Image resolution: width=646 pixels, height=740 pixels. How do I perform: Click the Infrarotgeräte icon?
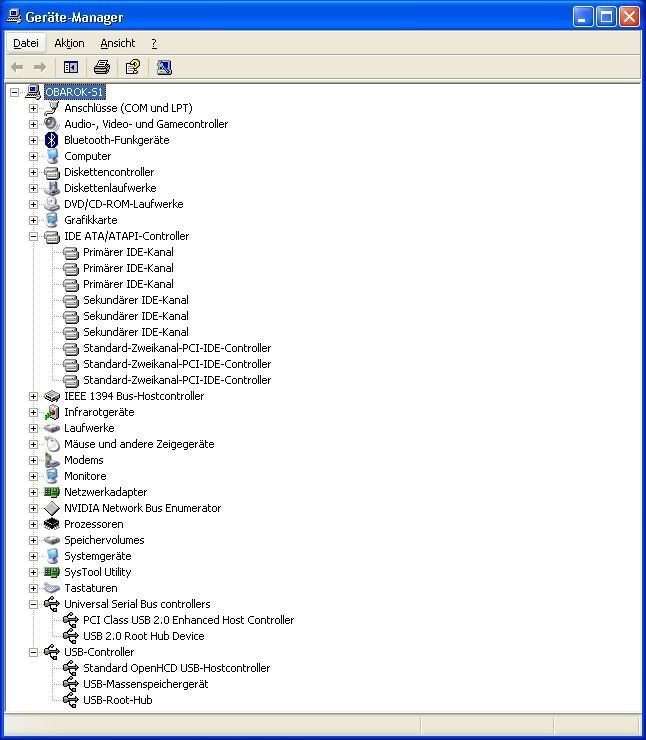51,412
